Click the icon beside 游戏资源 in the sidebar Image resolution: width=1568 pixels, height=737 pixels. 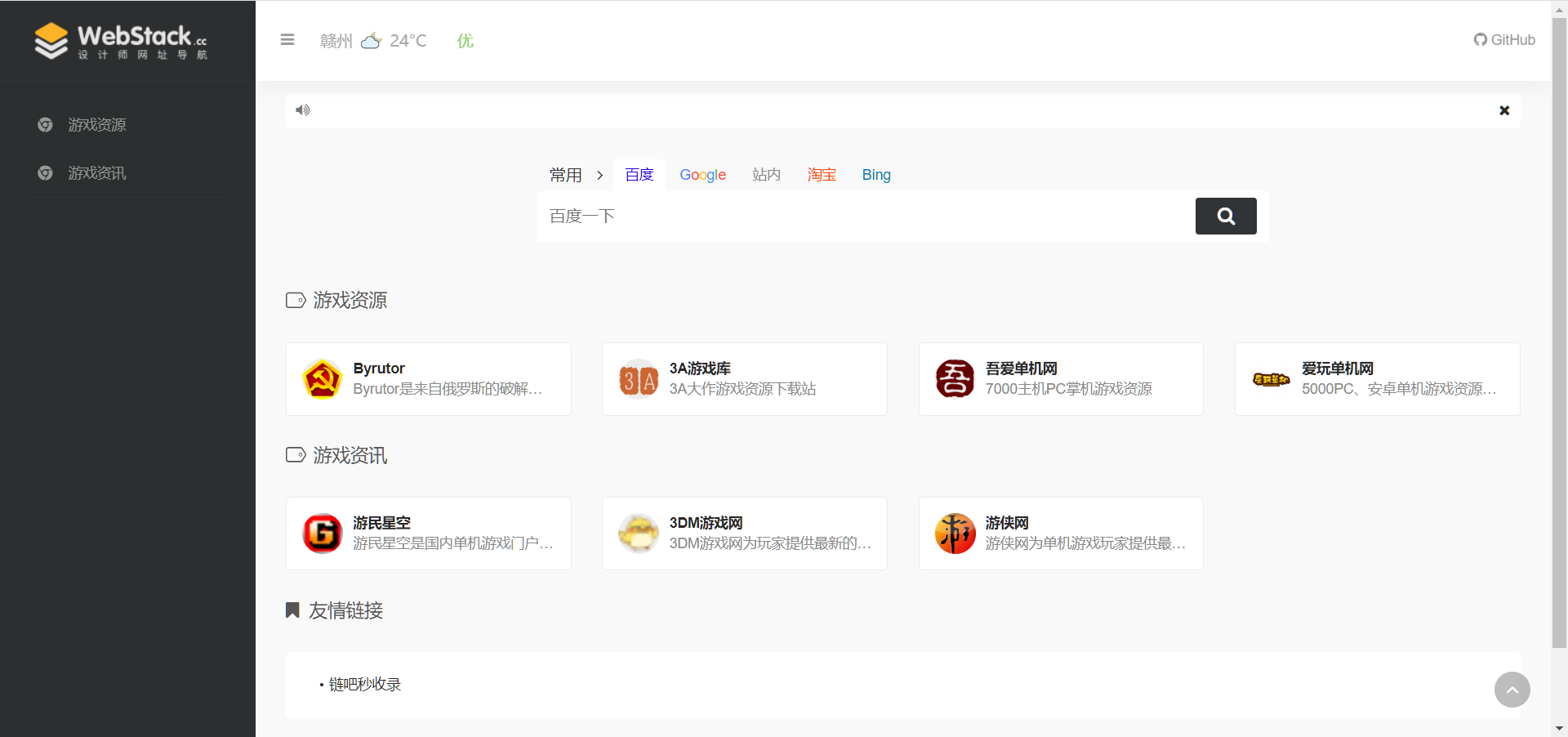pos(46,125)
